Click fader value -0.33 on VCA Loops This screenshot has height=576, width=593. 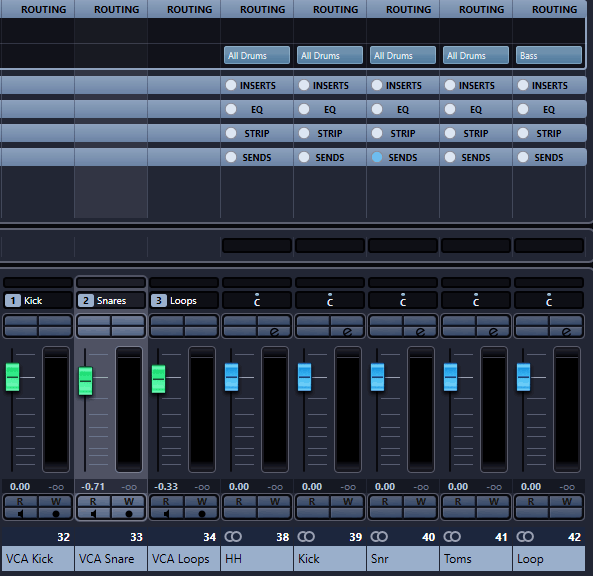(166, 486)
